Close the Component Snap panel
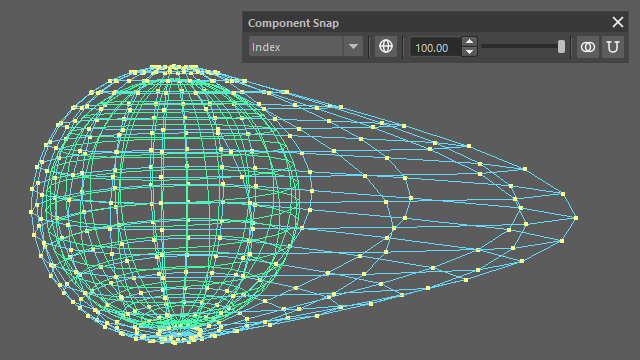This screenshot has height=360, width=640. 618,22
